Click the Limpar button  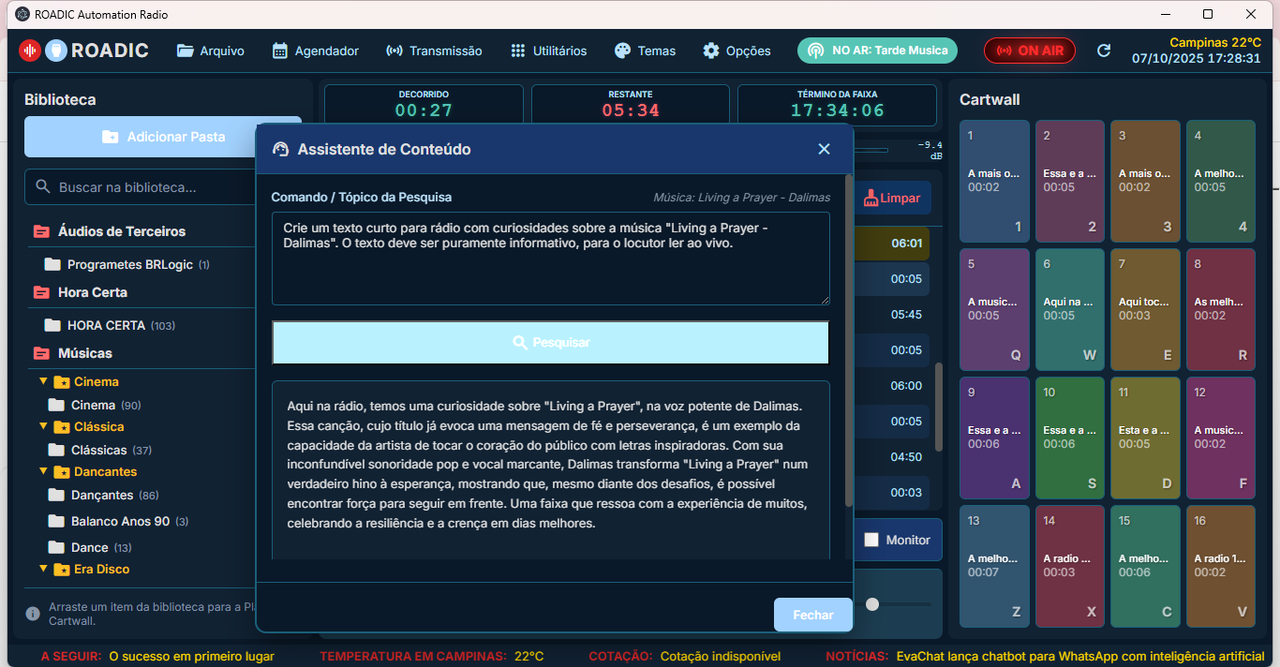coord(892,198)
